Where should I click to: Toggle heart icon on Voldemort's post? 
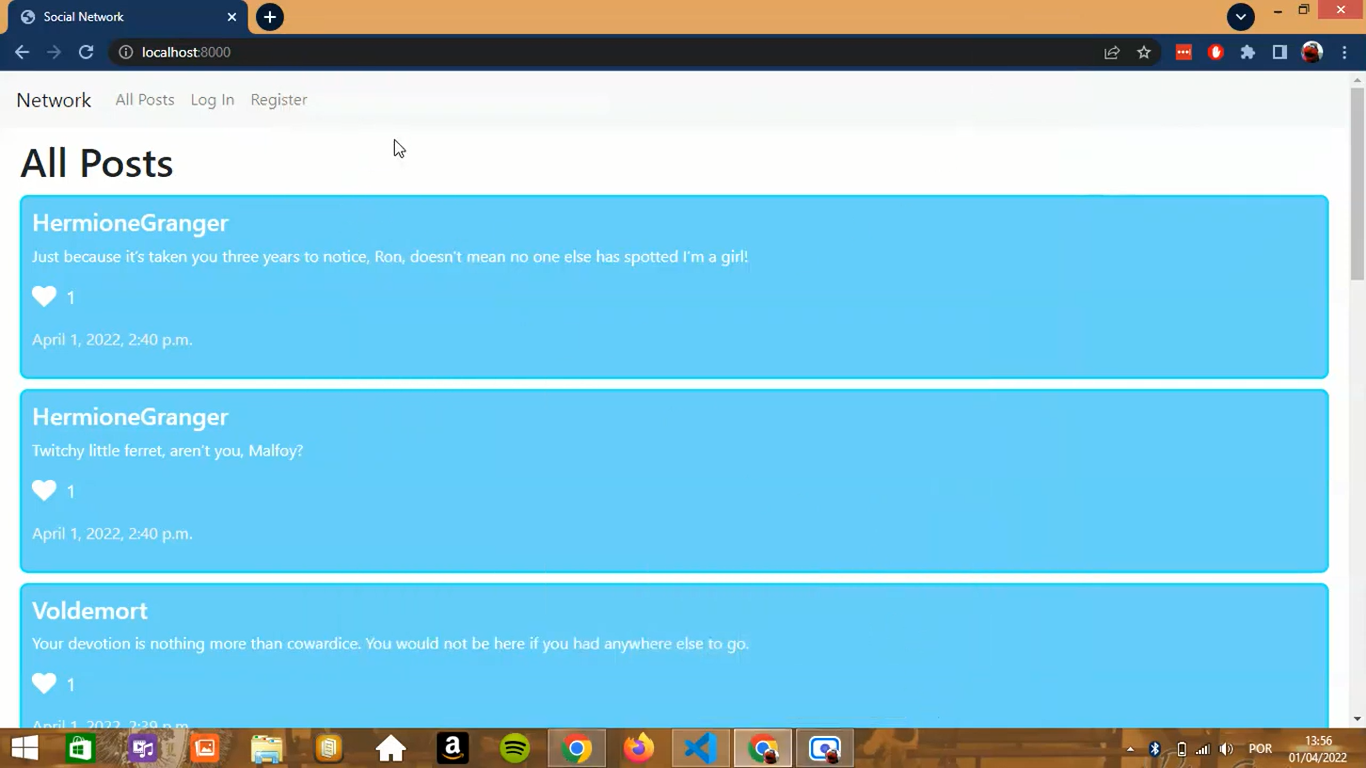(44, 683)
